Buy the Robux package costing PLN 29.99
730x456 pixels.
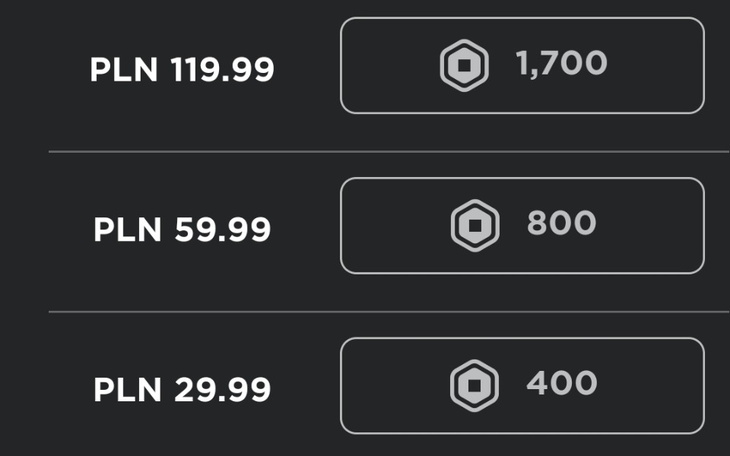click(522, 385)
